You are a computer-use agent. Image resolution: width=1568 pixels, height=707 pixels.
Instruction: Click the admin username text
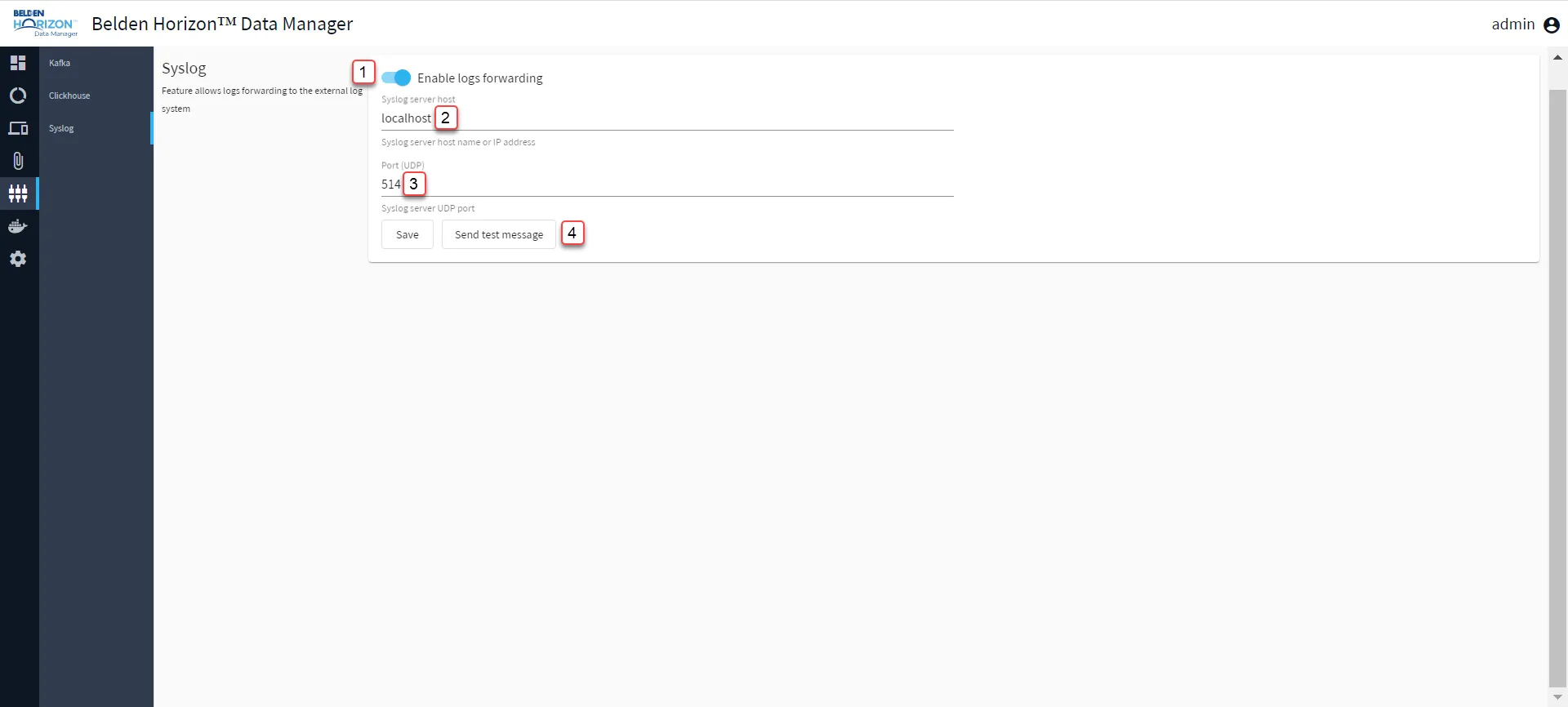coord(1513,24)
